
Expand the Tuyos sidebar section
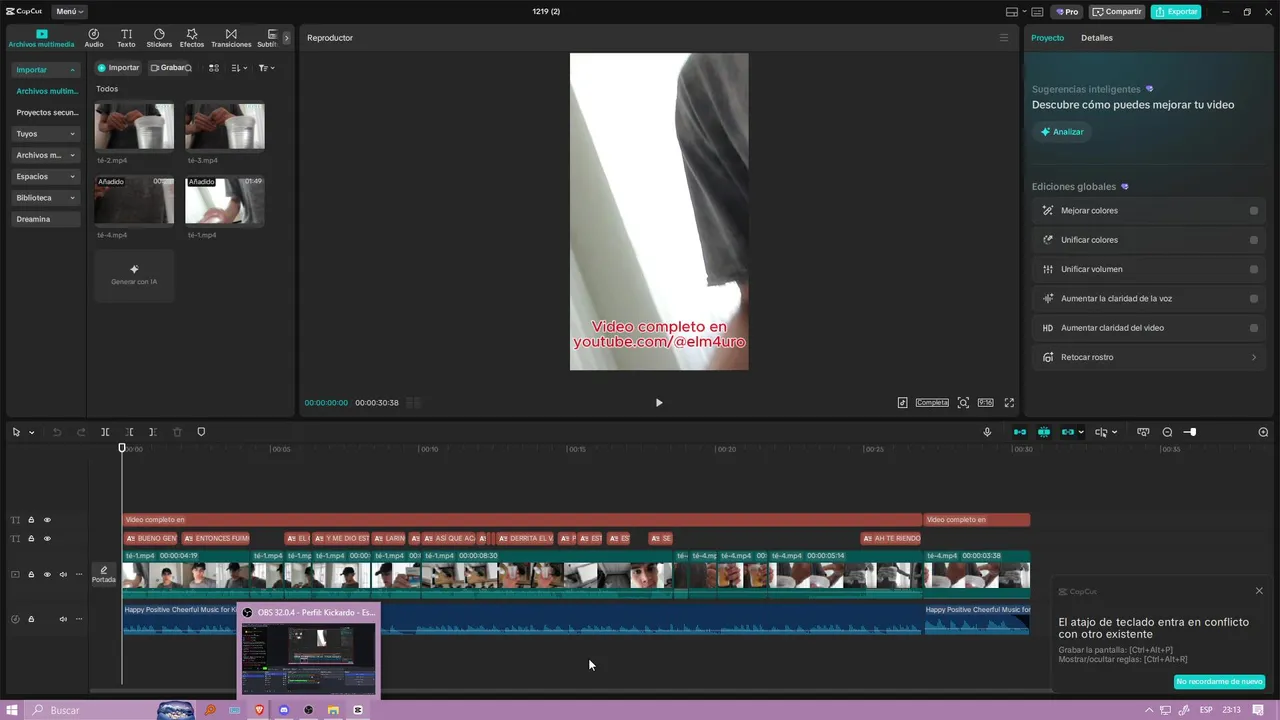[46, 134]
